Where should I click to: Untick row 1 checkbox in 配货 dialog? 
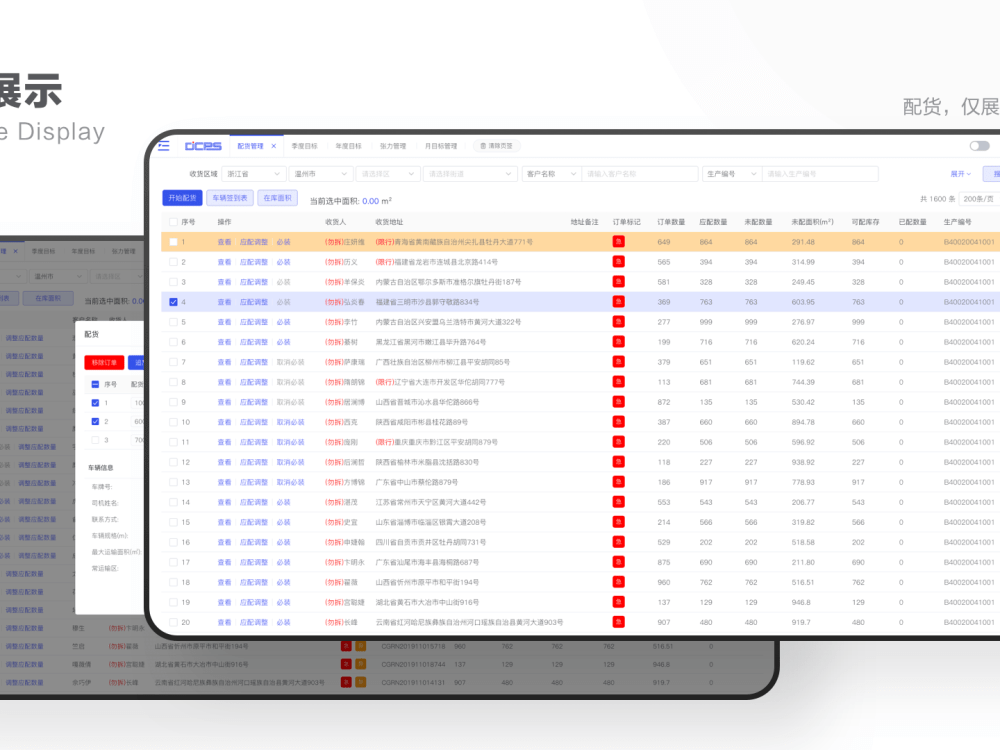tap(95, 403)
